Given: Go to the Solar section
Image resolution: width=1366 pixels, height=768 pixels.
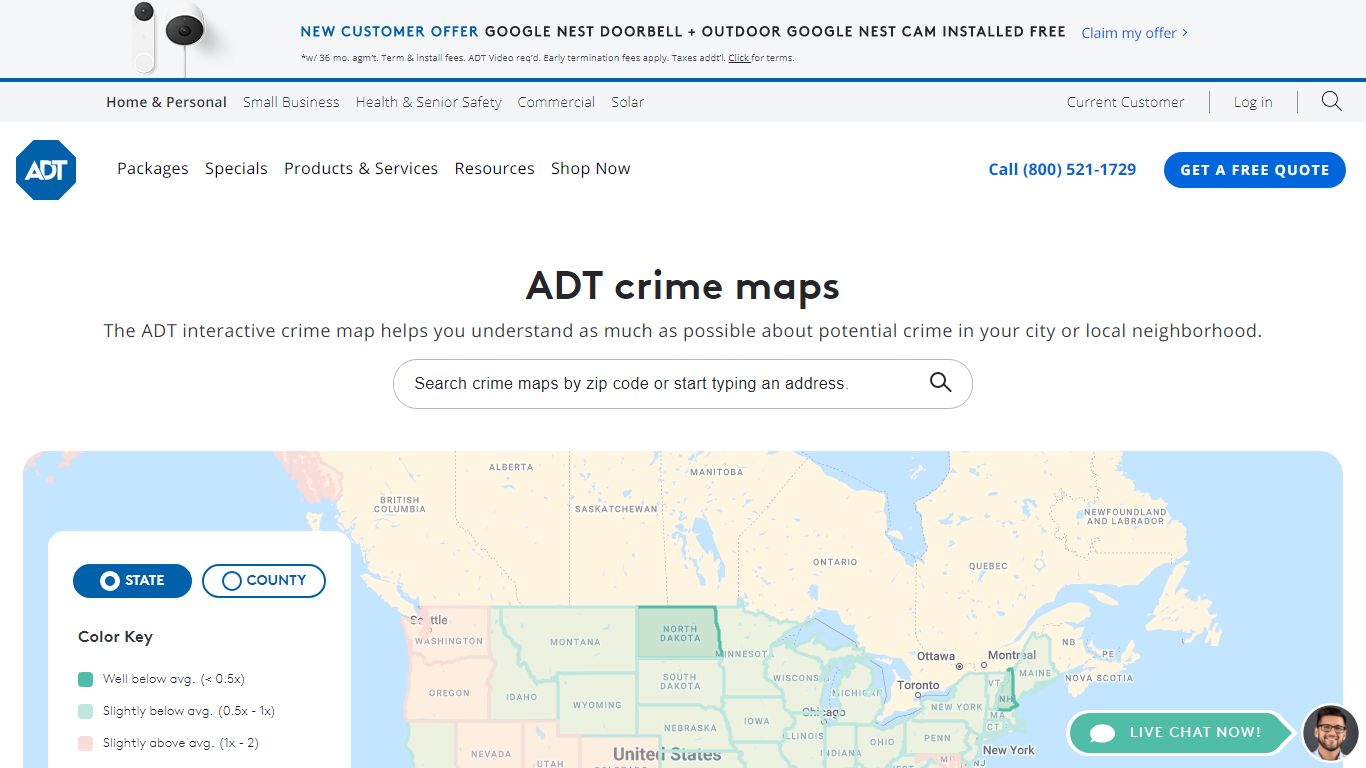Looking at the screenshot, I should [628, 102].
